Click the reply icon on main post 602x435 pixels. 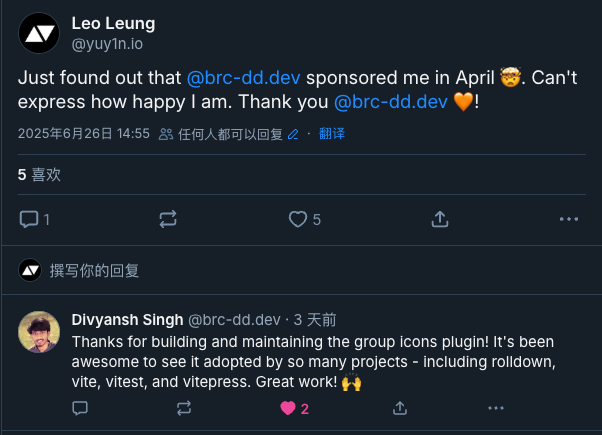tap(29, 219)
